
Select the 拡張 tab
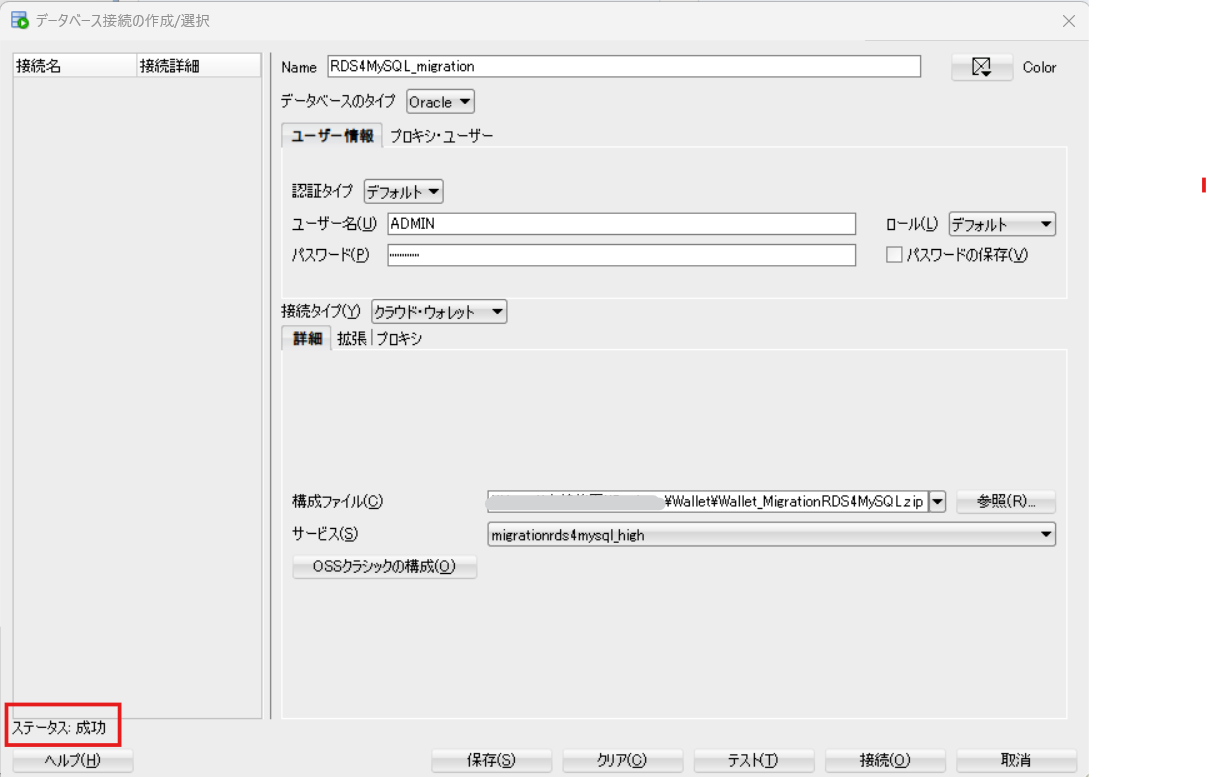(352, 338)
